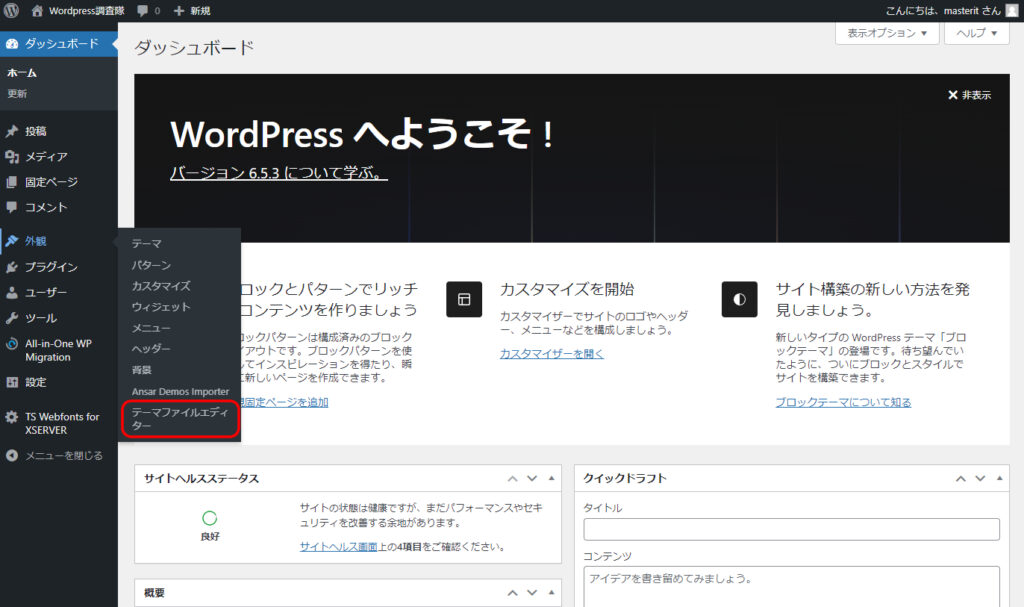Click the カスタマイザーを開く link
The width and height of the screenshot is (1024, 607).
(x=551, y=353)
